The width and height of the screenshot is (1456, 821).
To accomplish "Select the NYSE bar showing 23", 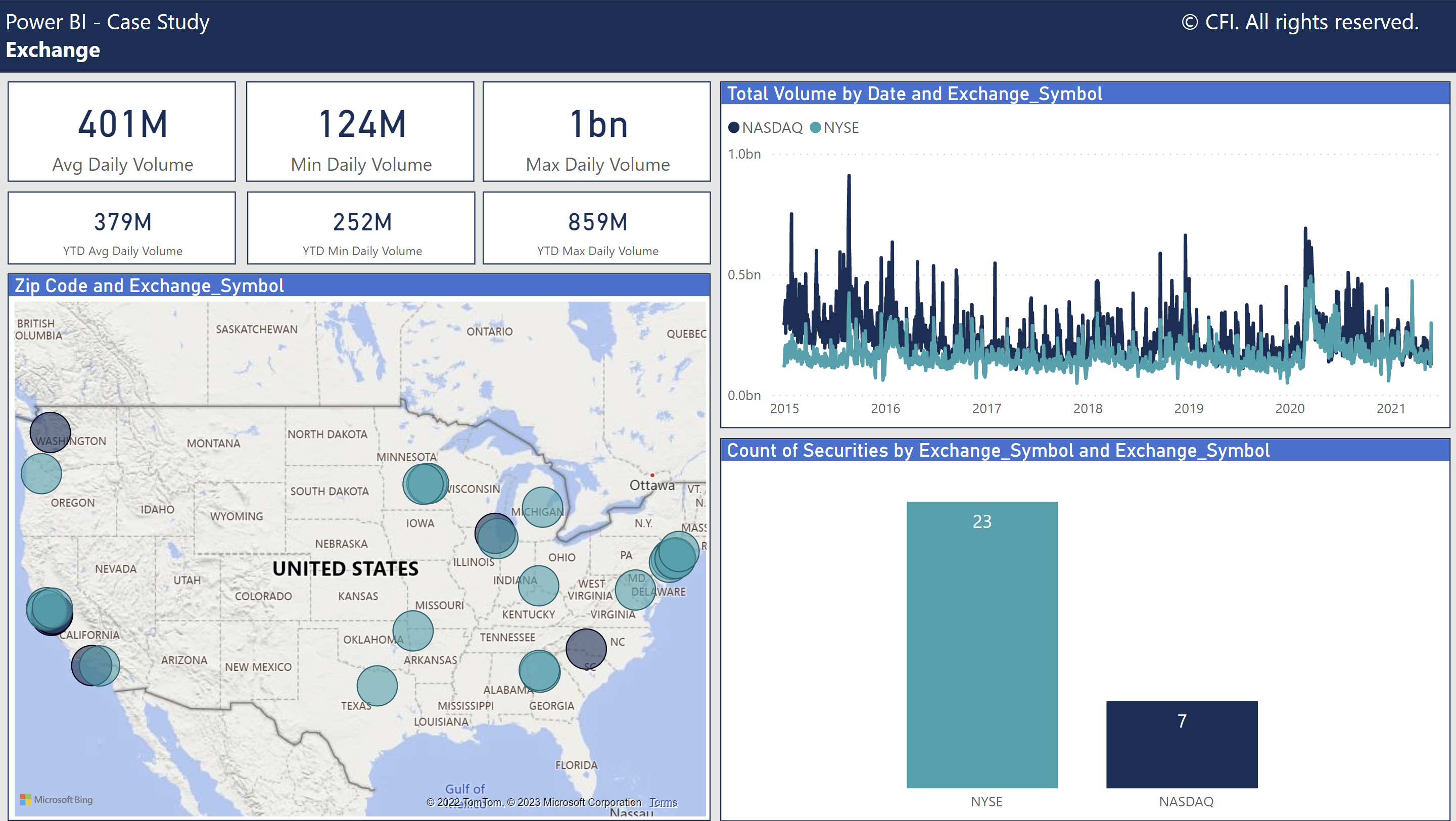I will (982, 644).
